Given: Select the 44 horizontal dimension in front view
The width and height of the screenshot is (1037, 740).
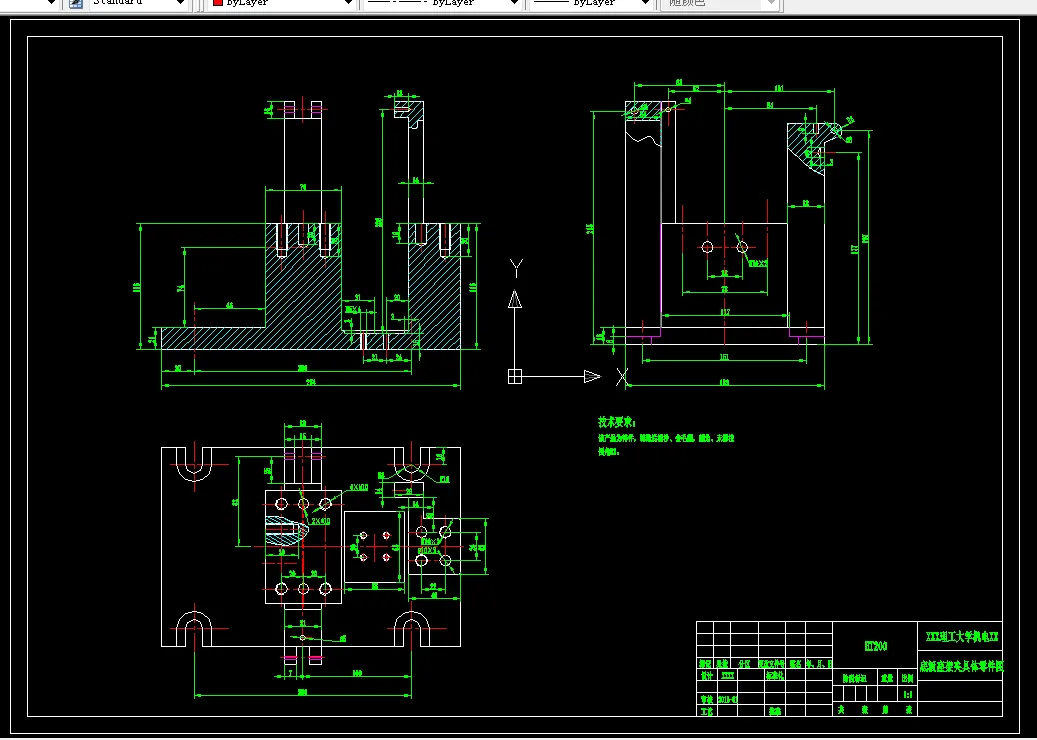Looking at the screenshot, I should click(229, 306).
